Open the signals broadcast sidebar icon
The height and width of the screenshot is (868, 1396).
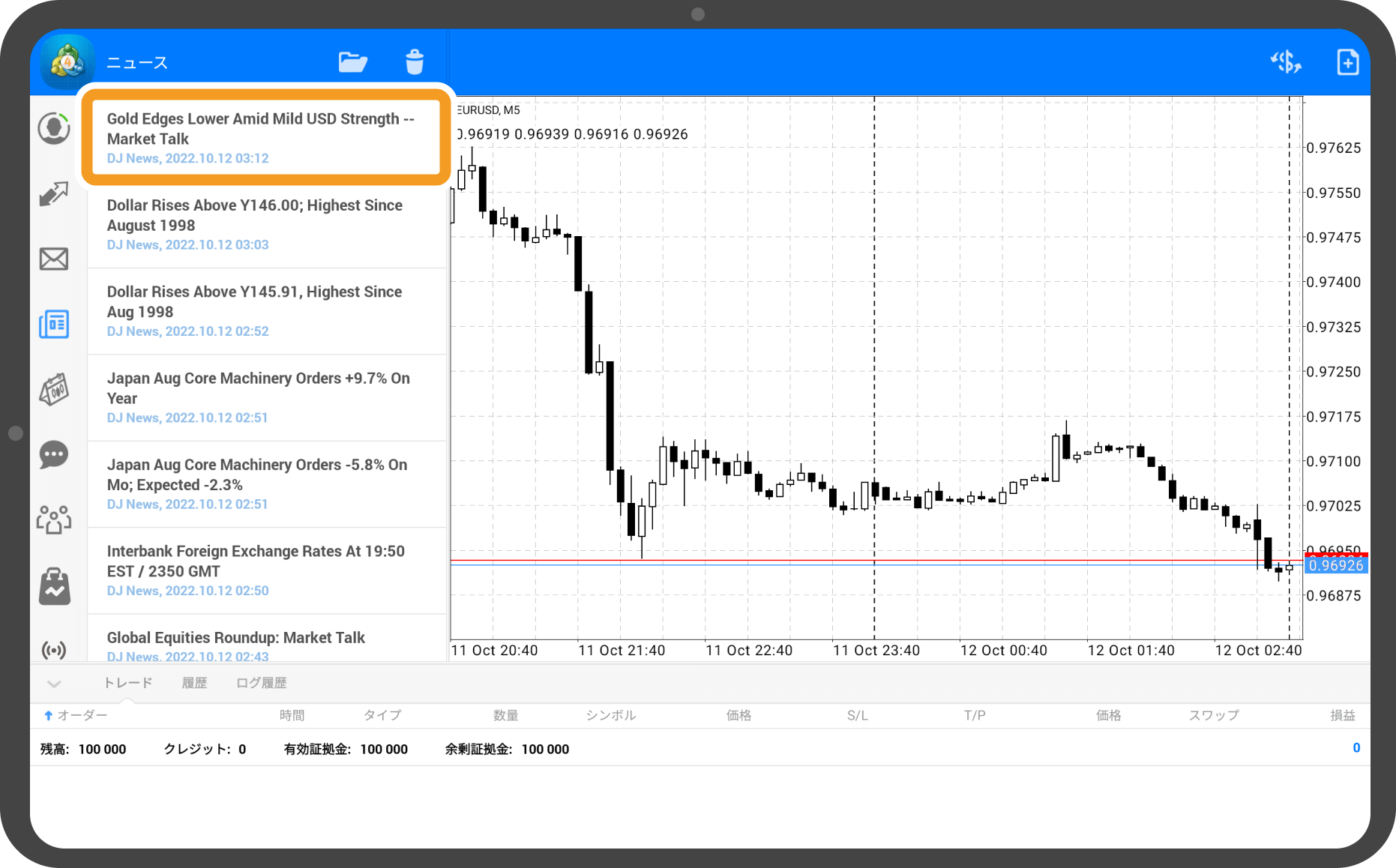coord(54,649)
